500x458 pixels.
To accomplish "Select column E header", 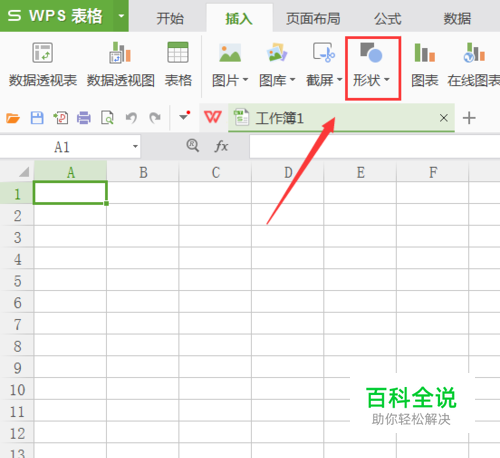I will [x=360, y=172].
